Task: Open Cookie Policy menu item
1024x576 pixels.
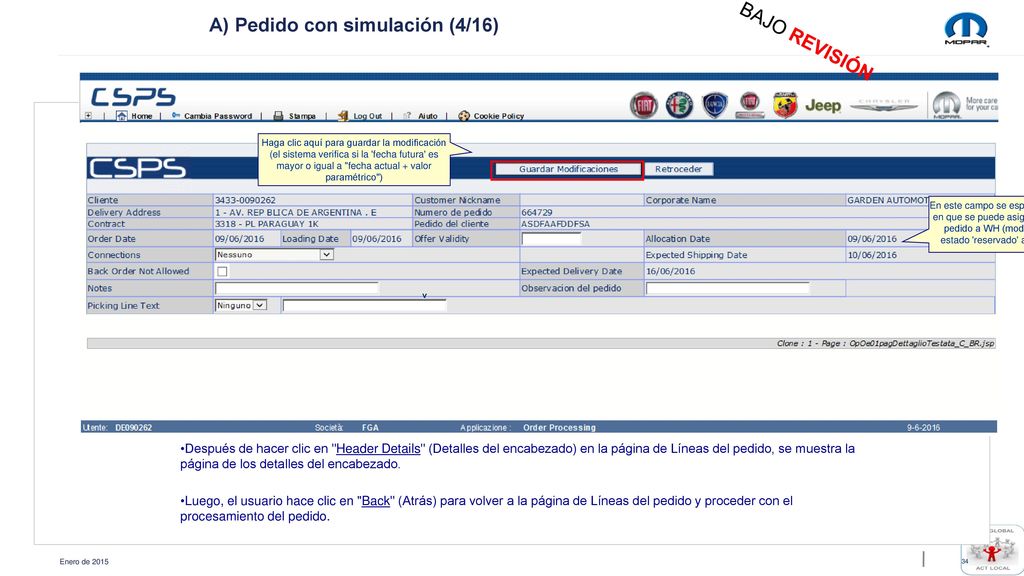Action: (499, 116)
